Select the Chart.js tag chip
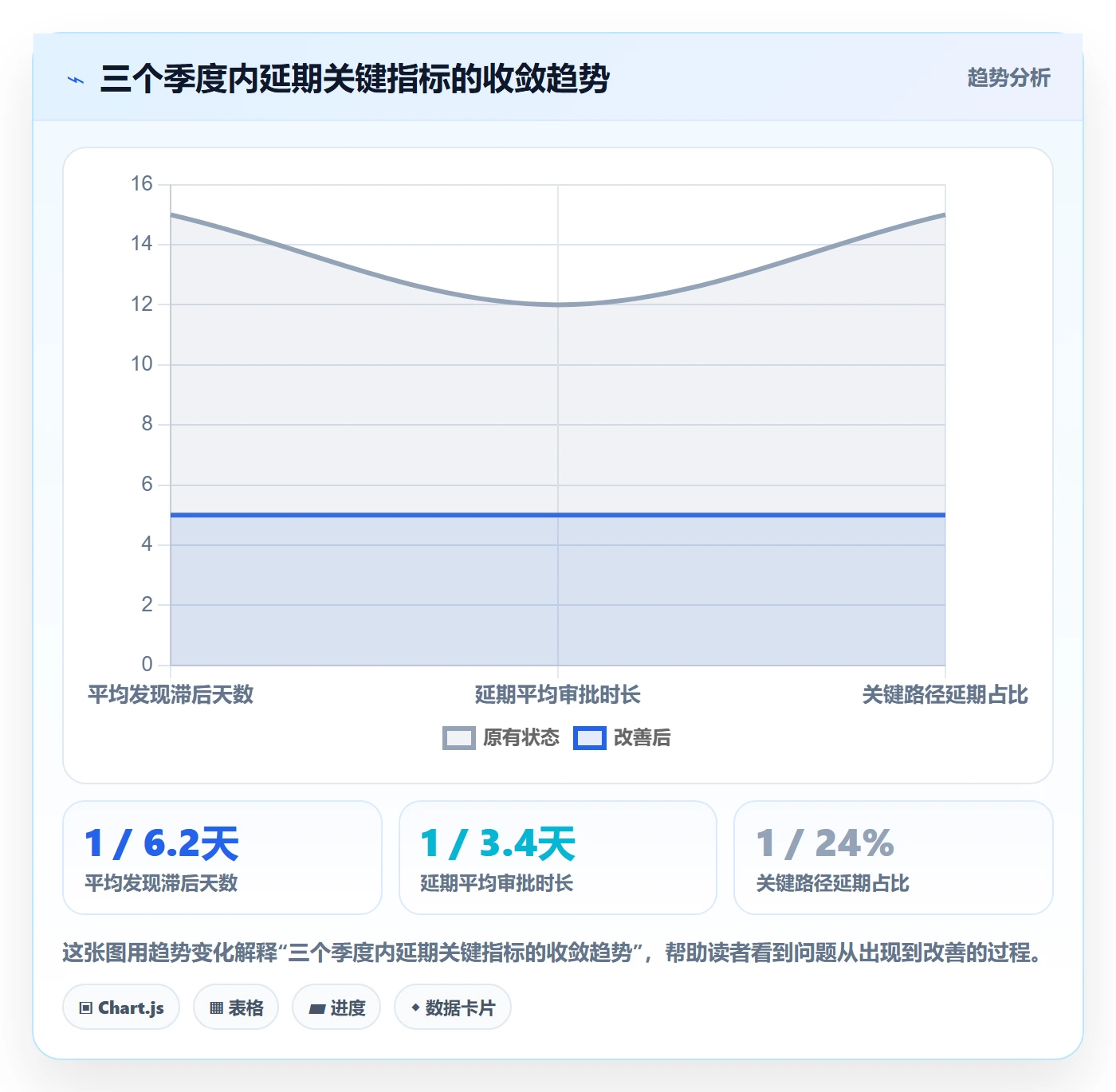1116x1092 pixels. (x=121, y=1008)
